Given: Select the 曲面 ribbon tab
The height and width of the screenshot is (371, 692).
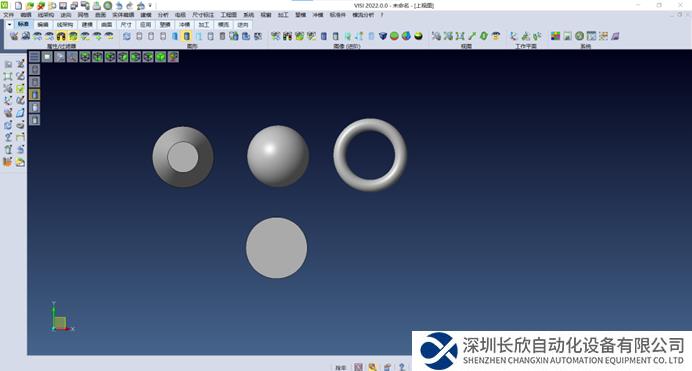Looking at the screenshot, I should click(x=107, y=25).
